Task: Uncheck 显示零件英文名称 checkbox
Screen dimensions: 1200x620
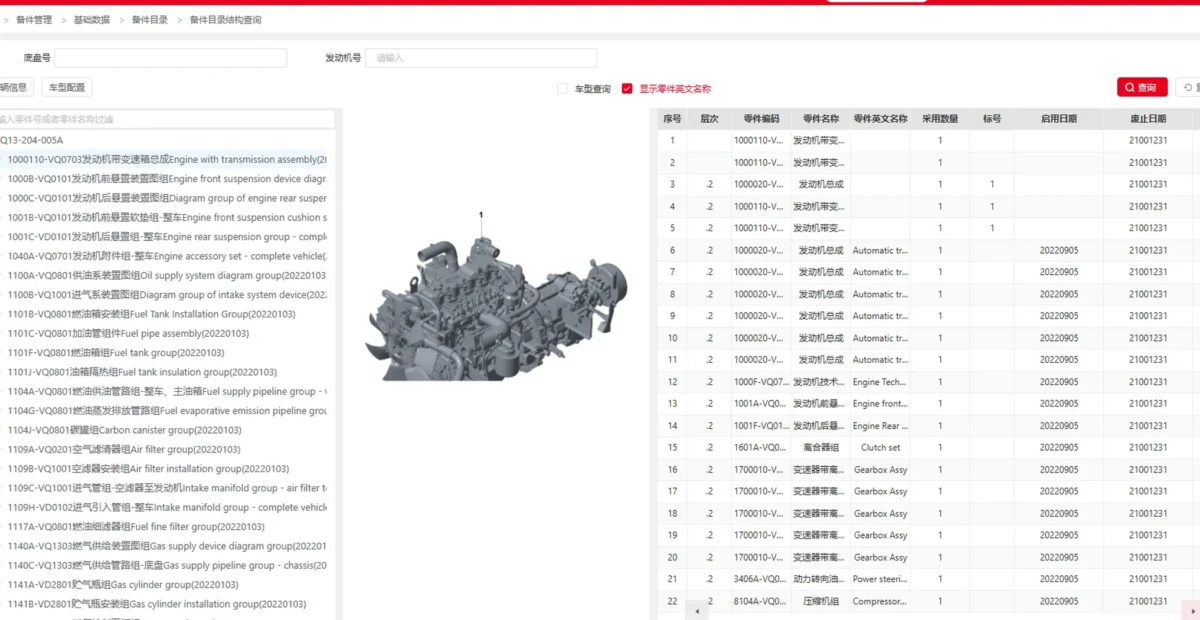Action: pyautogui.click(x=627, y=89)
